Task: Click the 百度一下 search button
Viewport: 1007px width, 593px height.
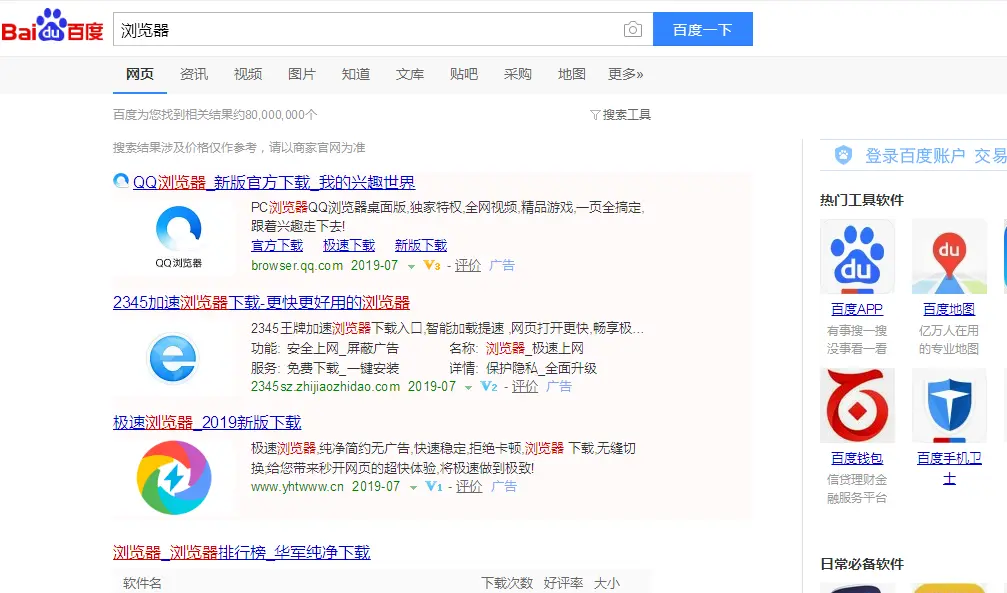Action: click(703, 29)
